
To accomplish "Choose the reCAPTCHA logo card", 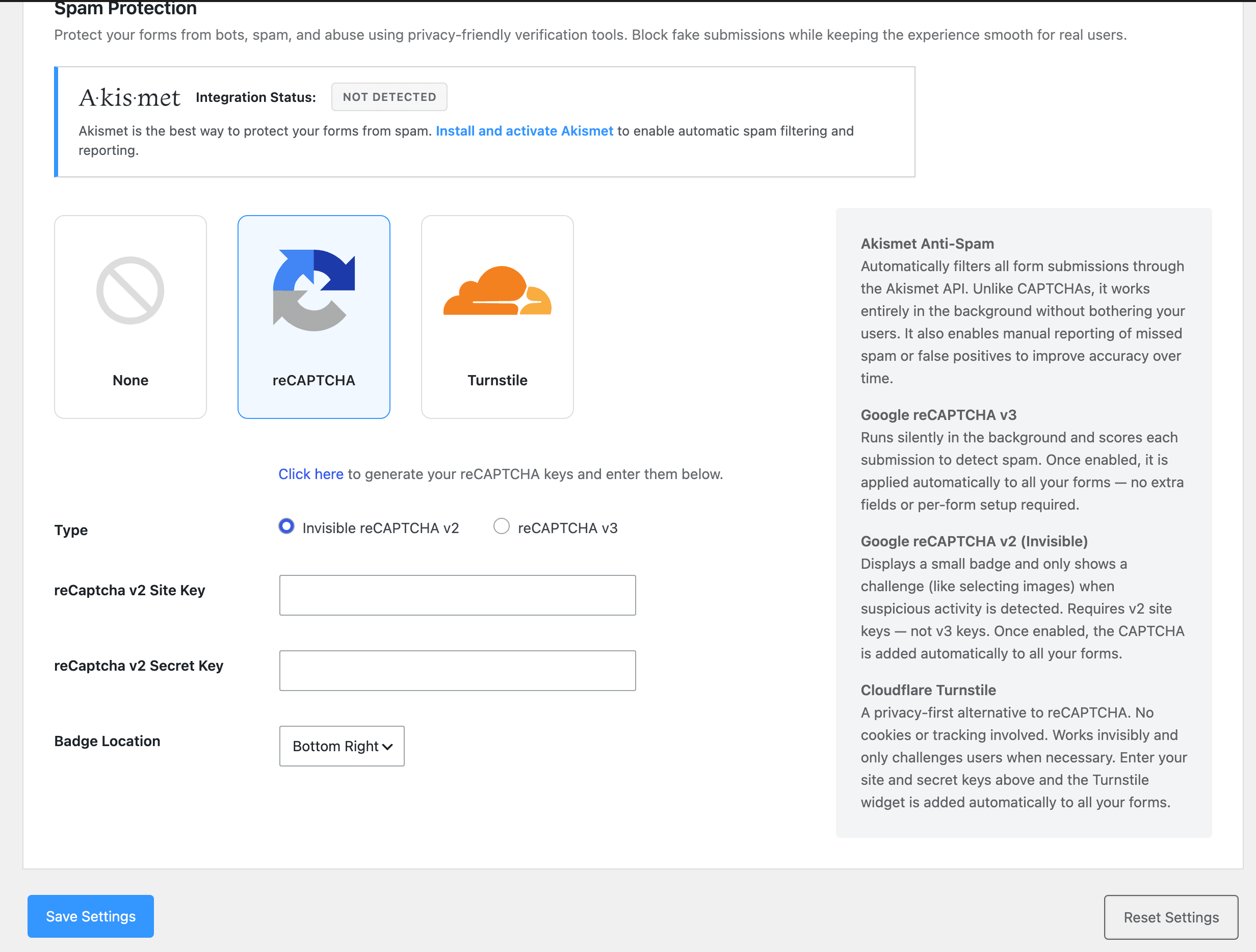I will (313, 317).
